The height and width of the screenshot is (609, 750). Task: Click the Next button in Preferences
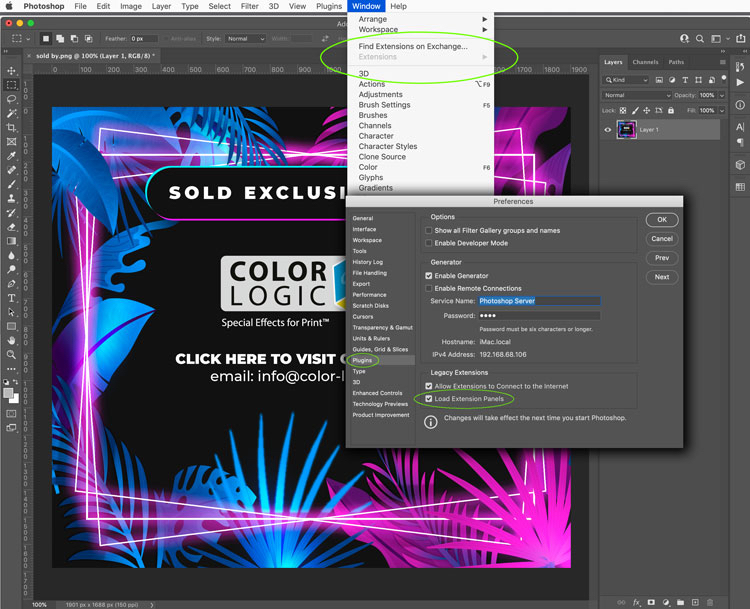(x=662, y=277)
